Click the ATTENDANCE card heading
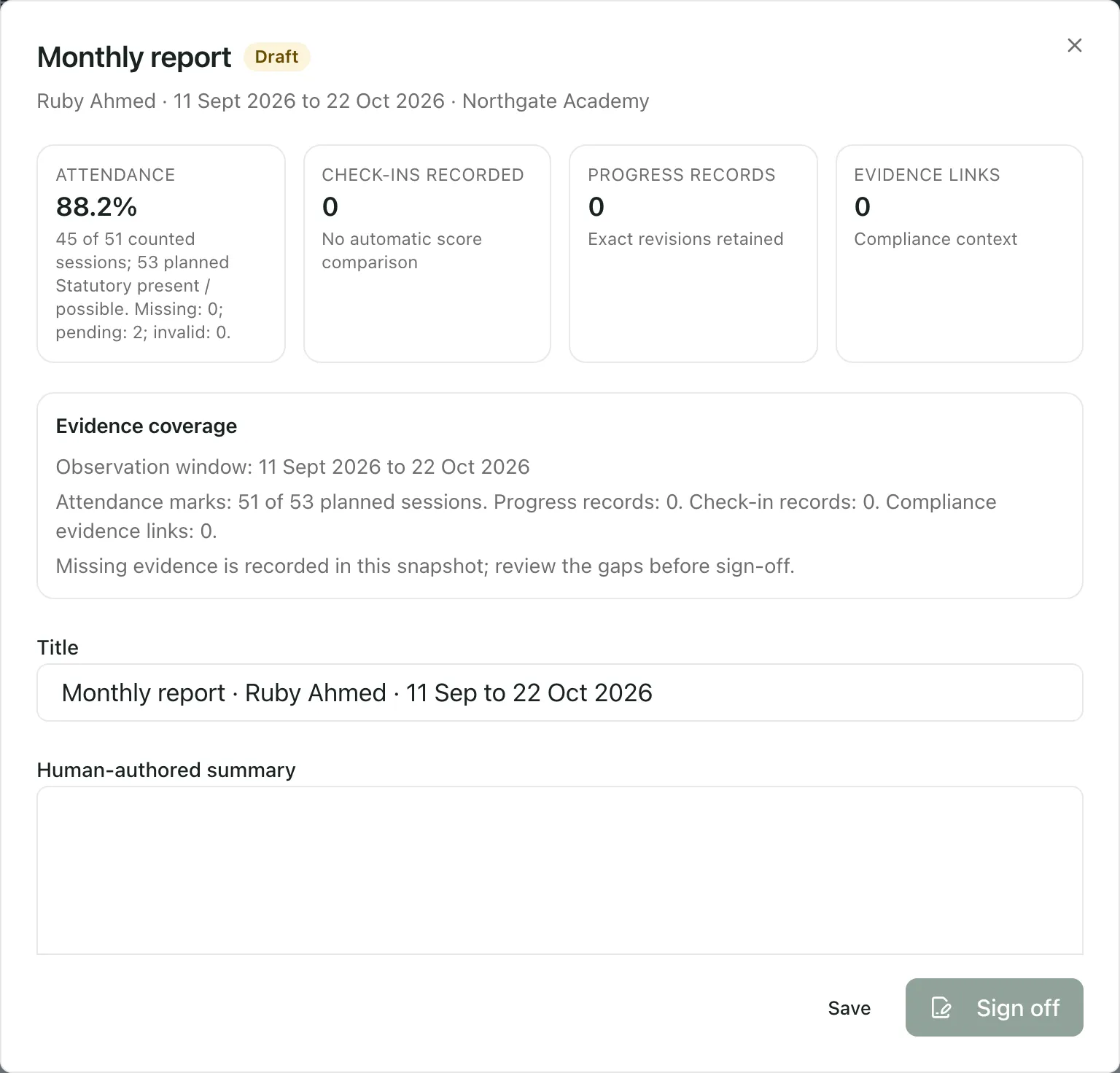 click(x=115, y=175)
